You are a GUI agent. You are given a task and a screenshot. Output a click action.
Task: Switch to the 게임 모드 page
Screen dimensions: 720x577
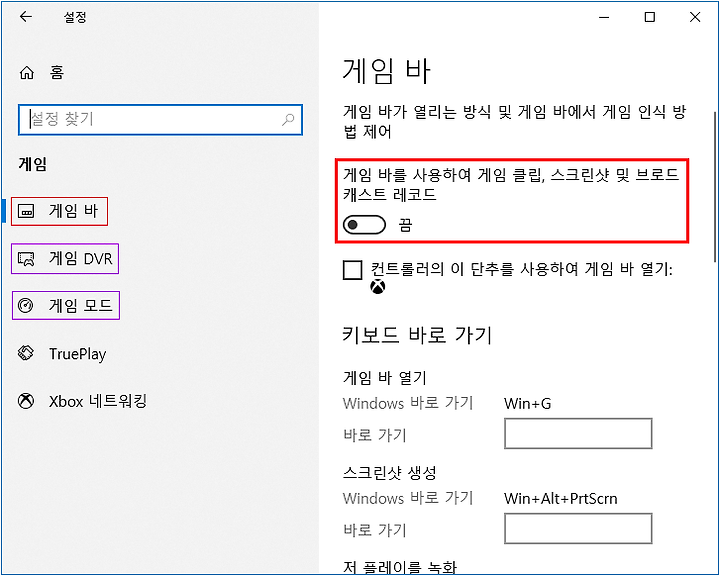click(x=66, y=306)
